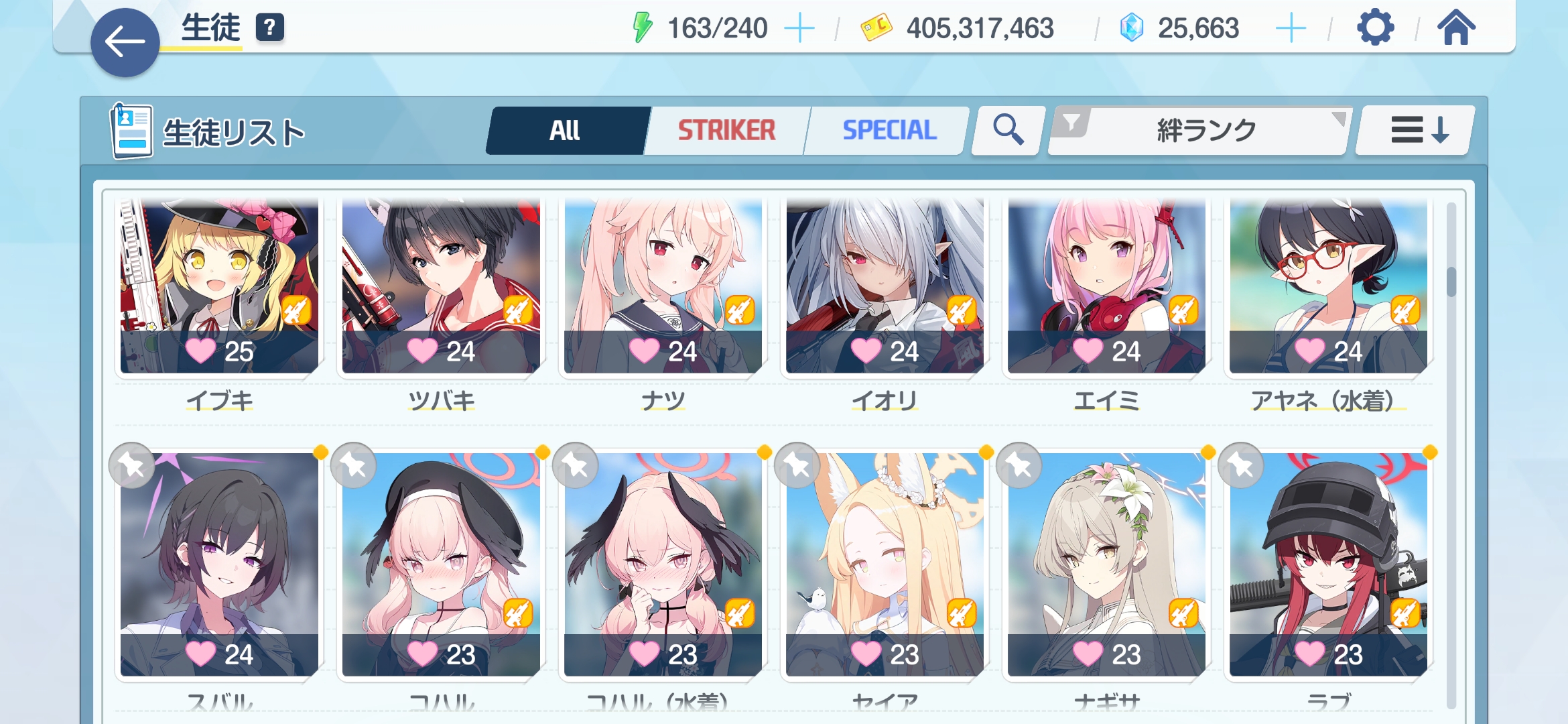Toggle the pin on ラブ's card

tap(1241, 465)
